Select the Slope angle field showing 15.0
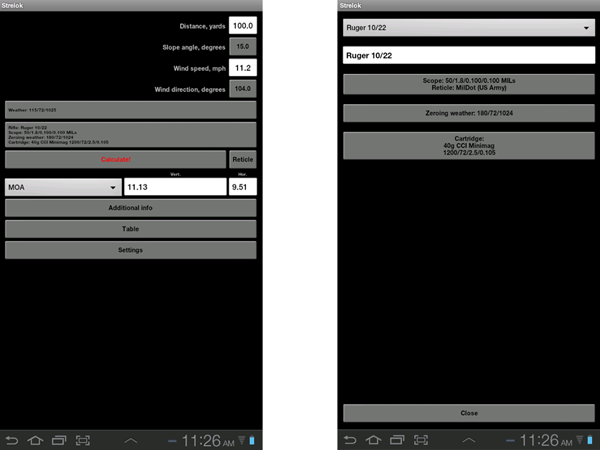The width and height of the screenshot is (600, 450). (x=243, y=47)
